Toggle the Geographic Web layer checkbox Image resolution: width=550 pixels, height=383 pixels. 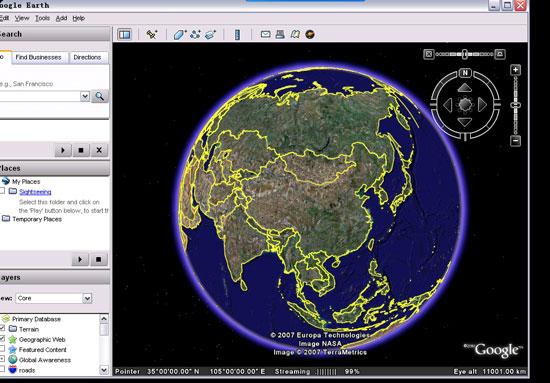pos(2,338)
